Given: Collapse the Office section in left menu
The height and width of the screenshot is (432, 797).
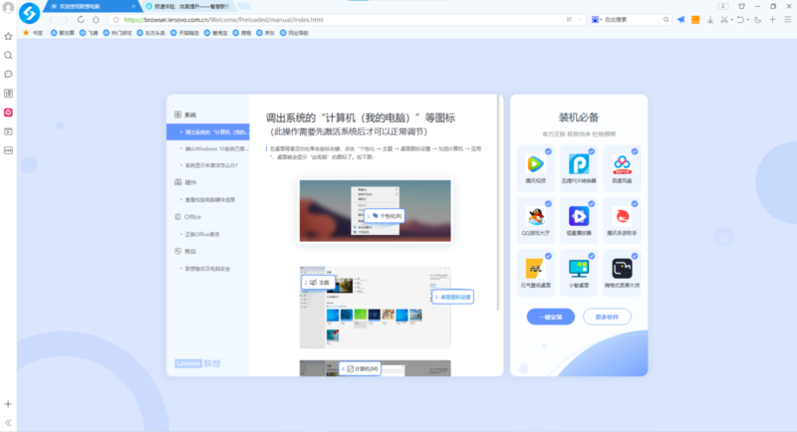Looking at the screenshot, I should pyautogui.click(x=192, y=216).
